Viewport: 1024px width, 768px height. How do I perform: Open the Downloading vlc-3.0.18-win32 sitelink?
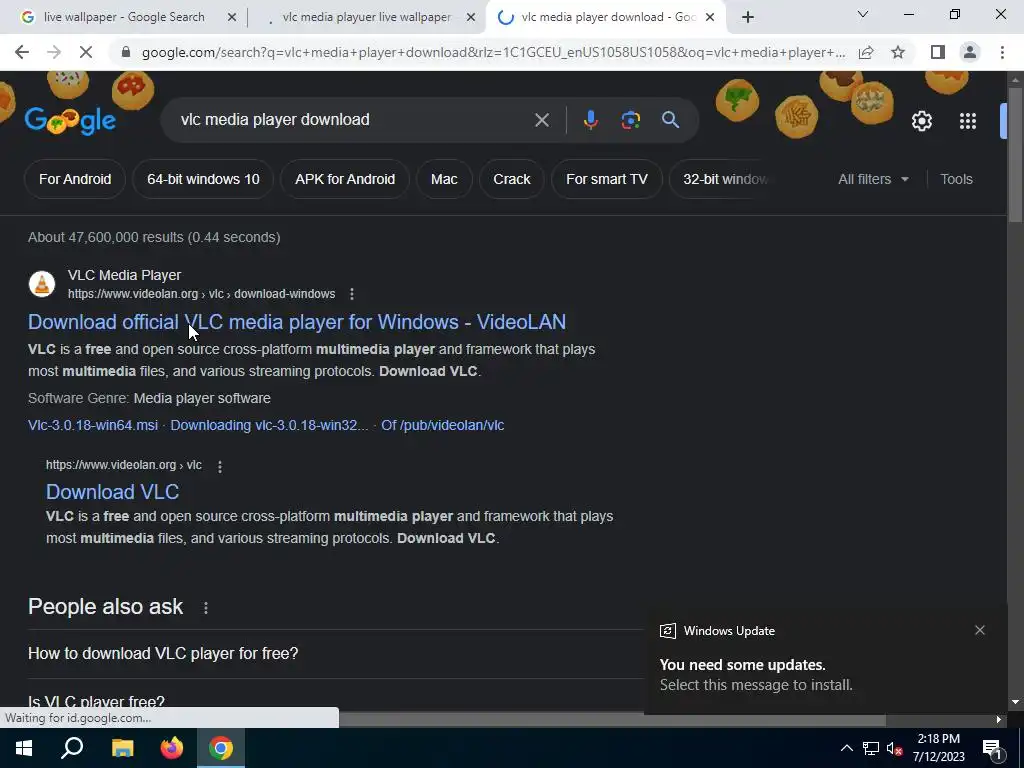(269, 425)
